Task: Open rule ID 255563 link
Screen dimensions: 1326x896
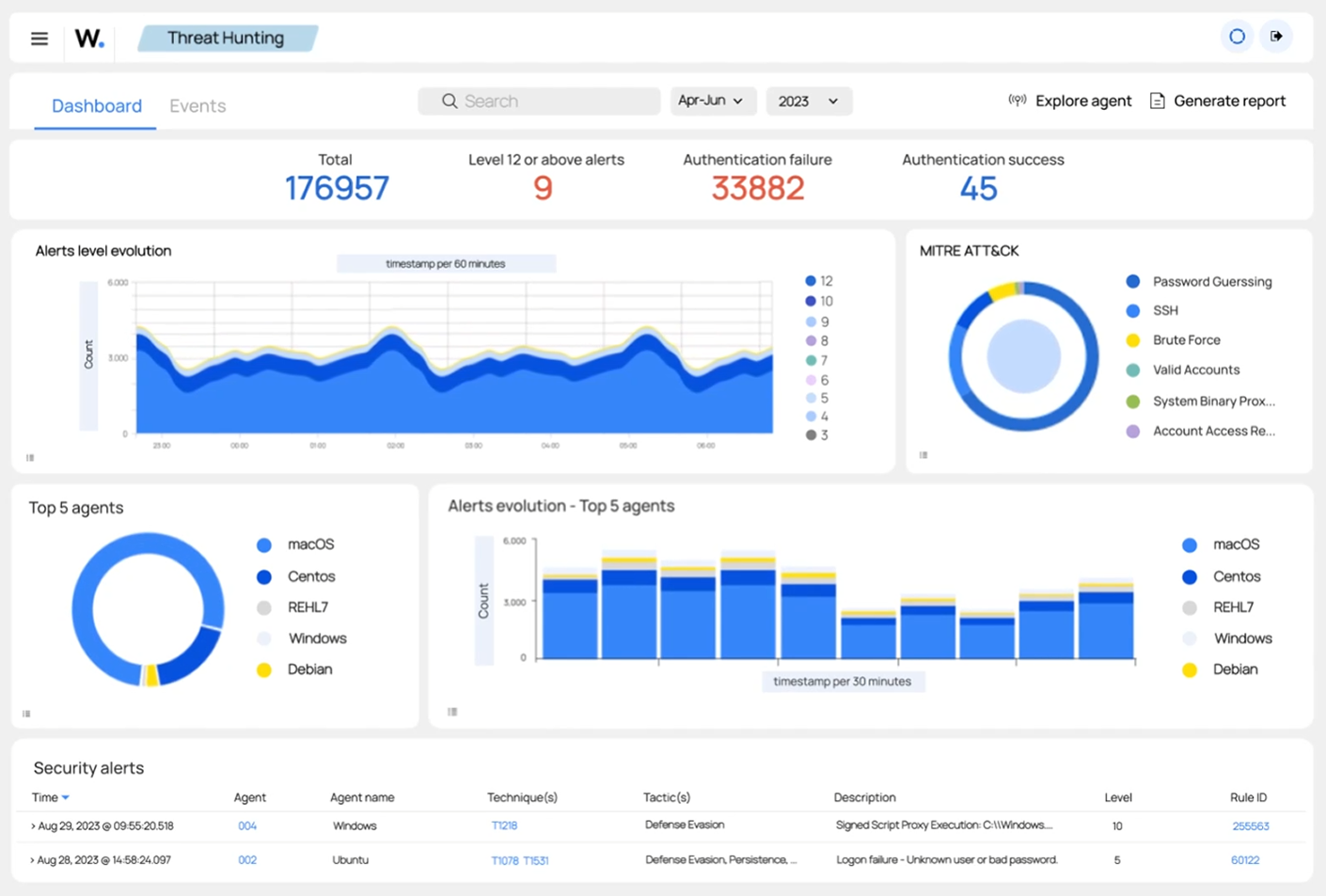Action: pyautogui.click(x=1251, y=825)
